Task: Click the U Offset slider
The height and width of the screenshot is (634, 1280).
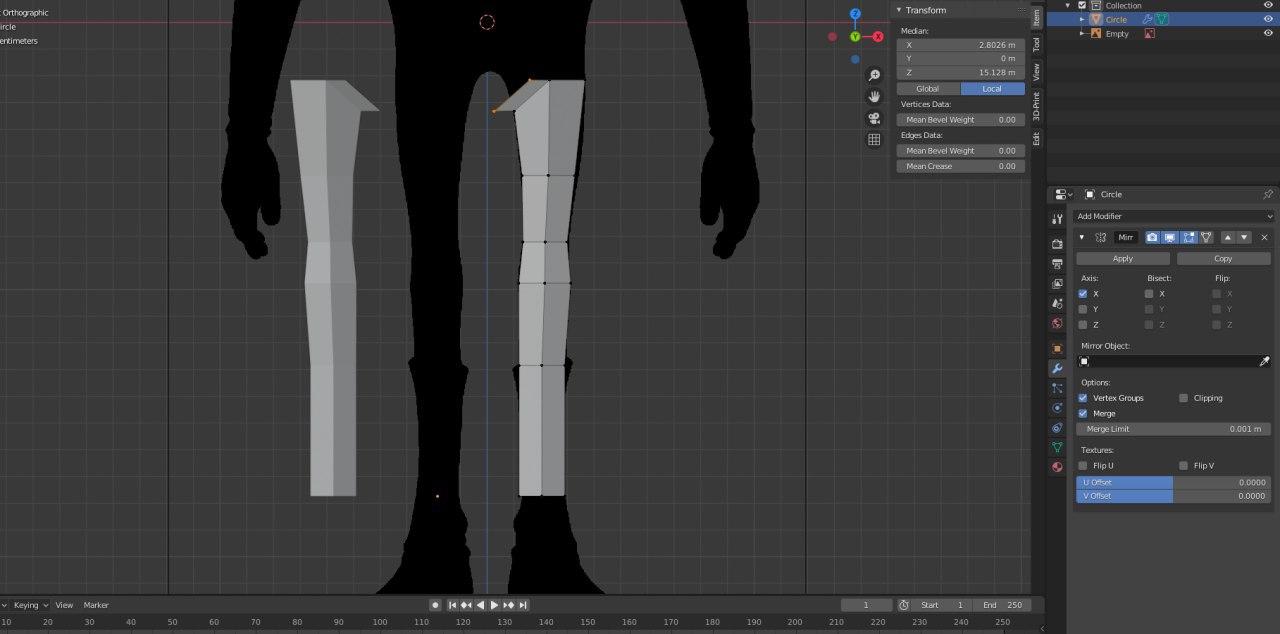Action: coord(1173,482)
